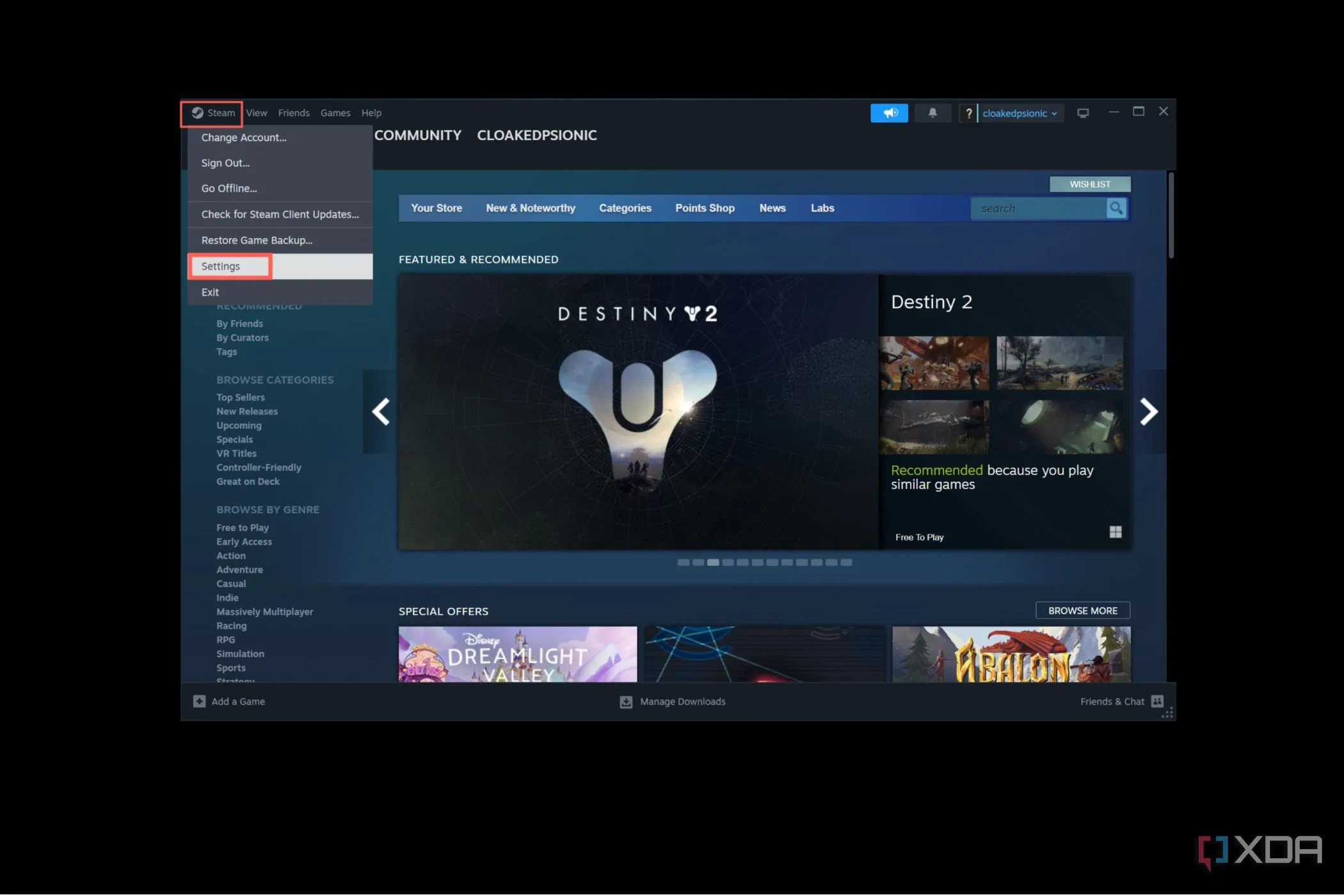
Task: Choose Change Account... from Steam menu
Action: (280, 138)
